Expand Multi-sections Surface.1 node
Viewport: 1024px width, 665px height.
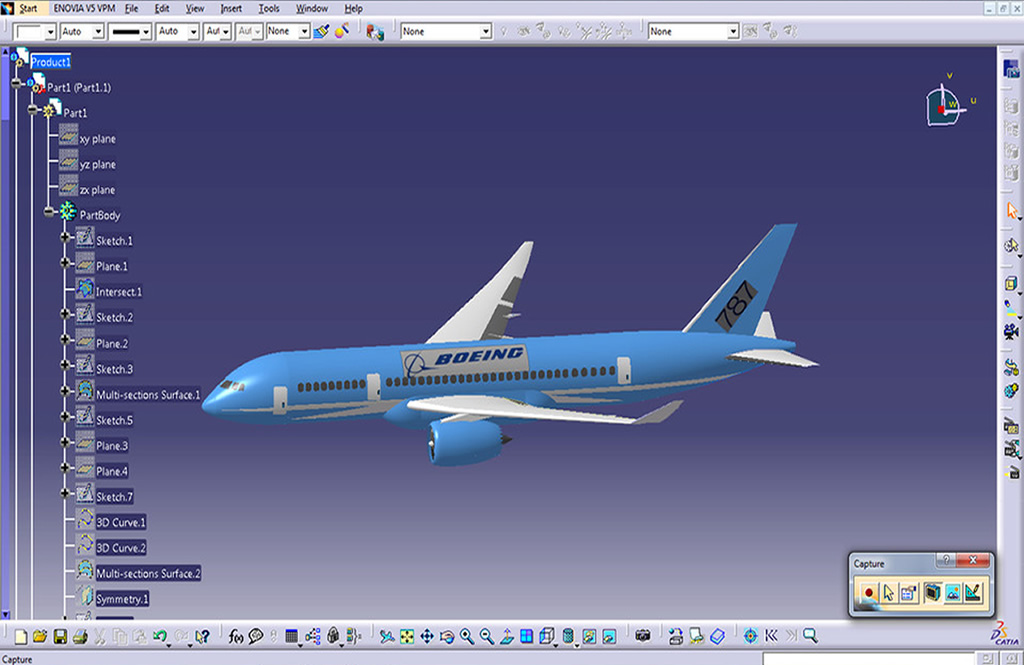(65, 391)
